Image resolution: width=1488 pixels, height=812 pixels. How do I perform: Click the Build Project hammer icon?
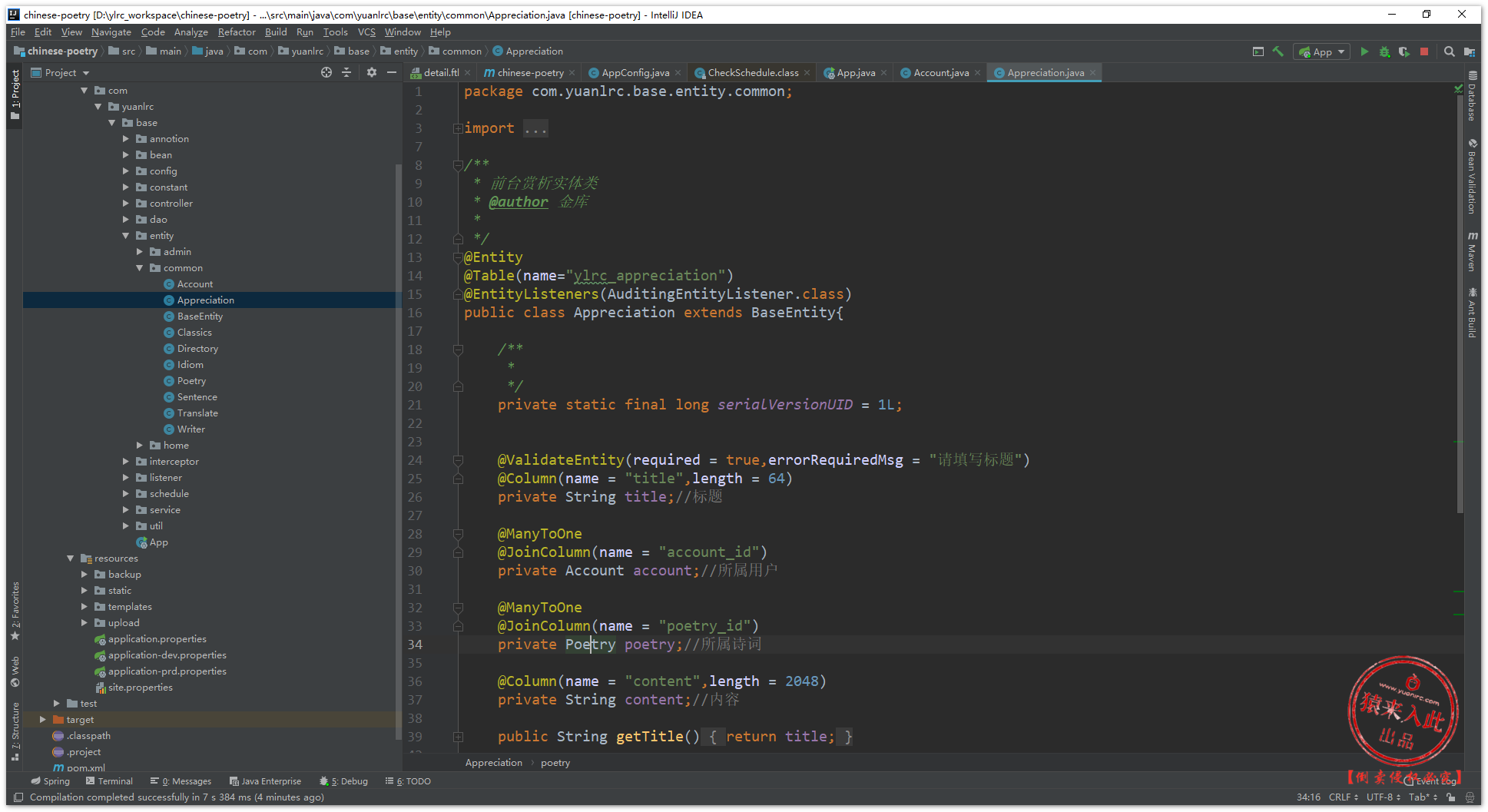coord(1278,51)
